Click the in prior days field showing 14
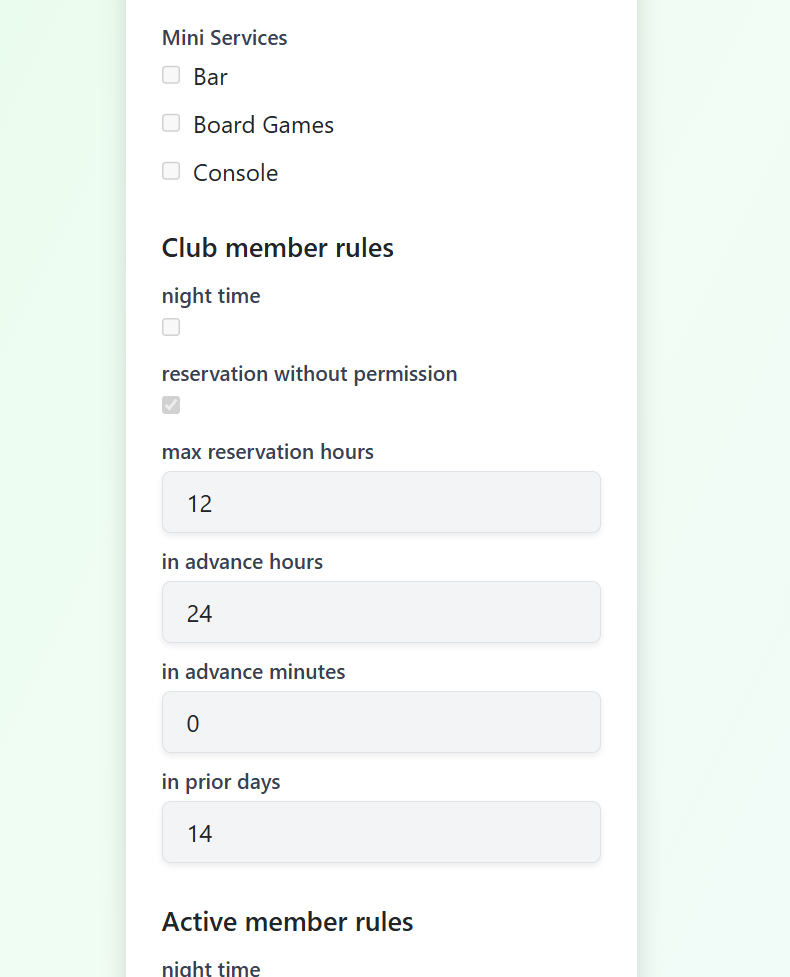Viewport: 790px width, 977px height. pos(380,832)
